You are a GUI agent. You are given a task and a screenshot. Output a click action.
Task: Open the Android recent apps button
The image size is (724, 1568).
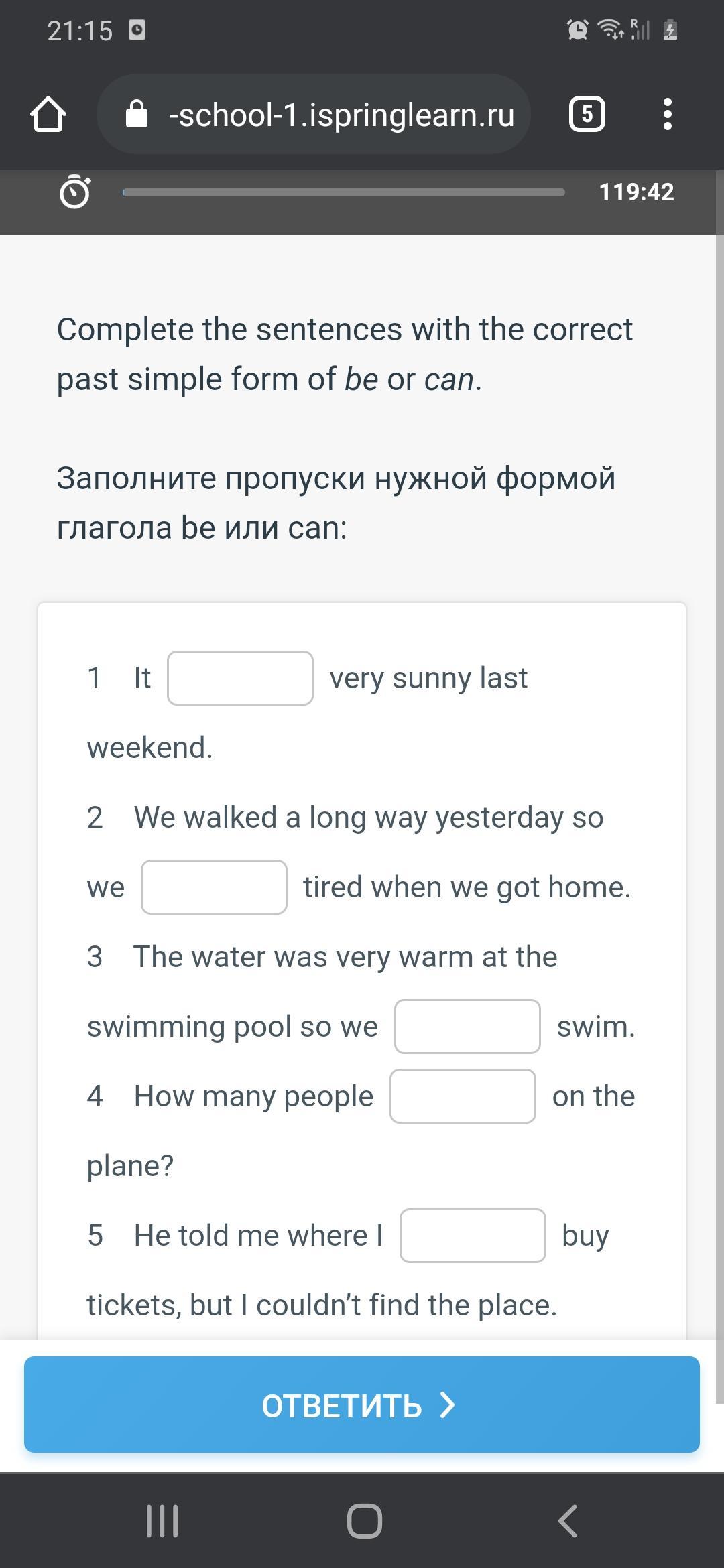[x=162, y=1520]
